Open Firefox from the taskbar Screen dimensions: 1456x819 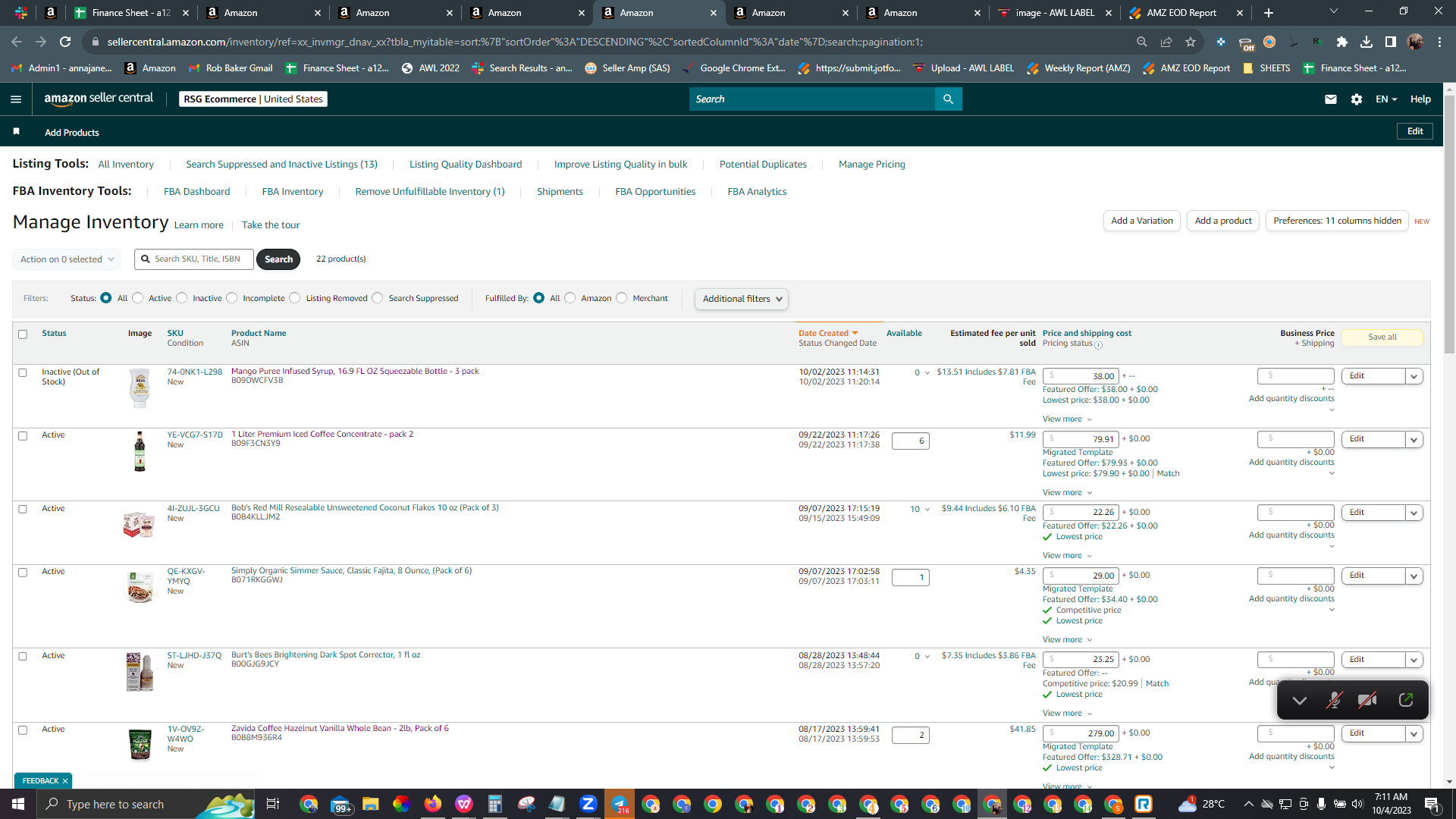click(432, 804)
